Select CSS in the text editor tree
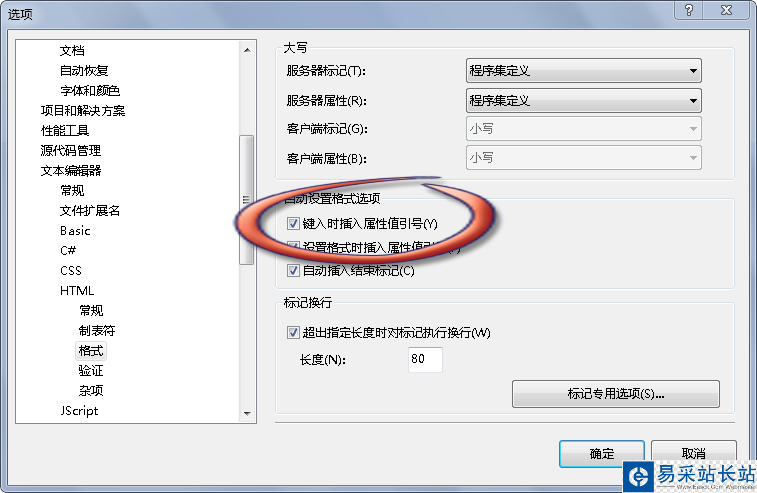757x493 pixels. coord(71,270)
